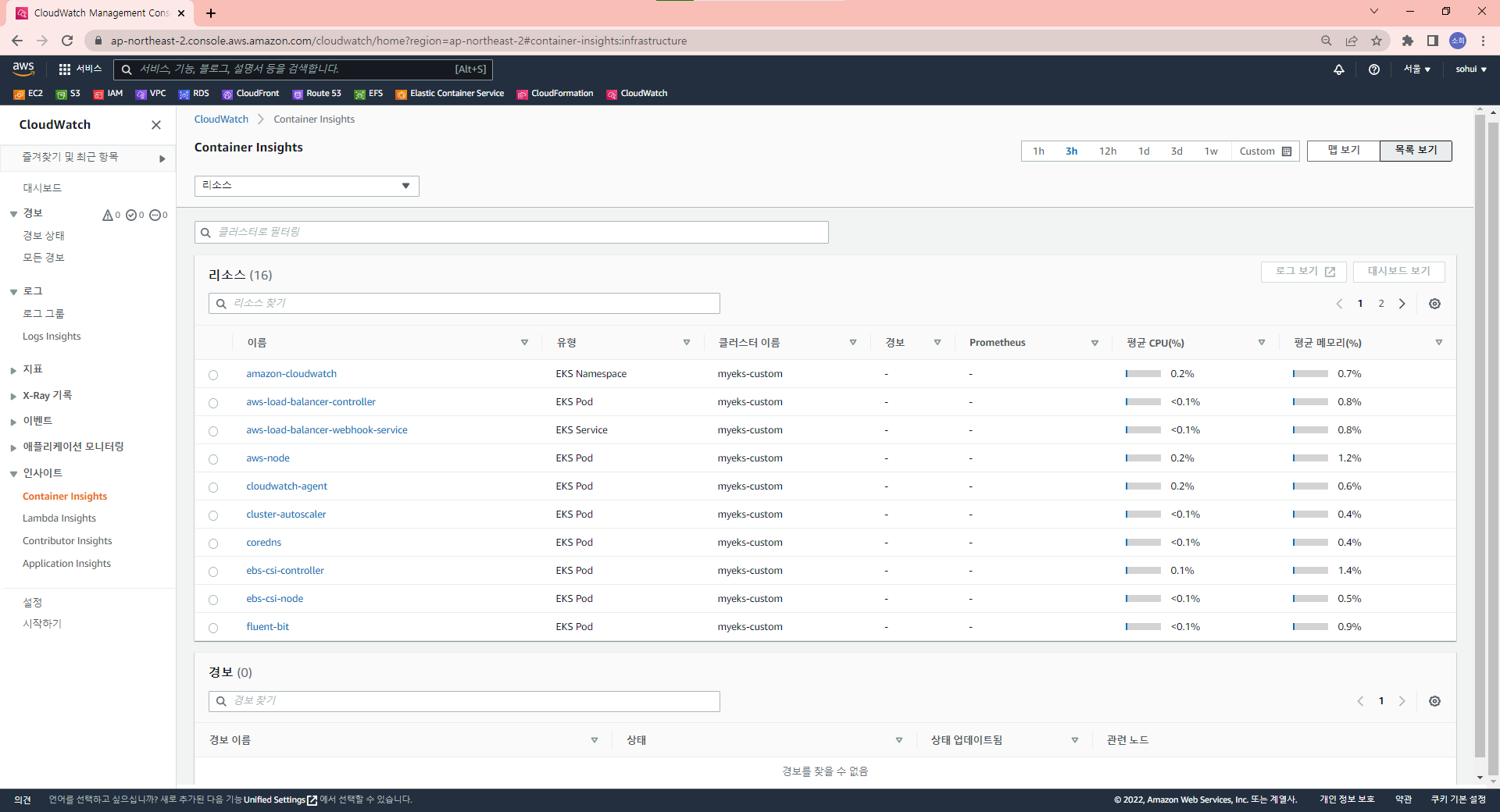Screen dimensions: 1500x812
Task: Go to next page of resources
Action: 1402,304
